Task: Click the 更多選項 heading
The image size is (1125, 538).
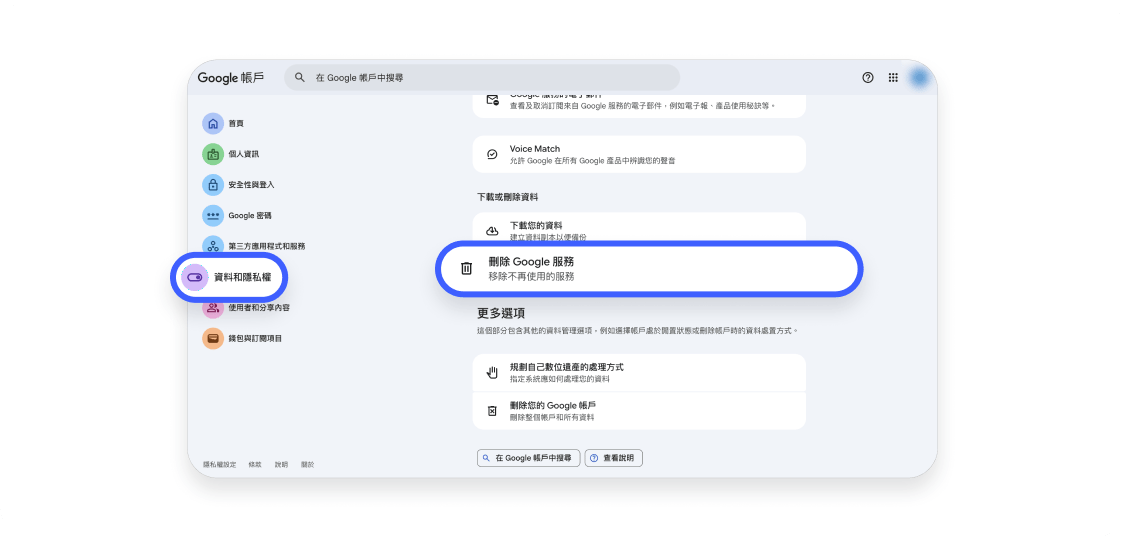Action: [502, 313]
